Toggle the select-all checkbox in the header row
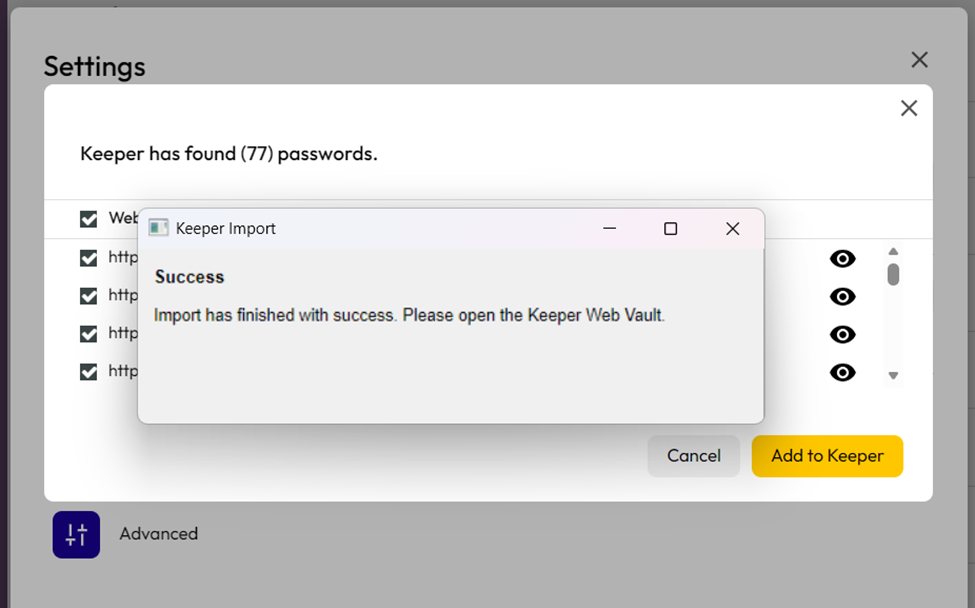 click(x=89, y=218)
